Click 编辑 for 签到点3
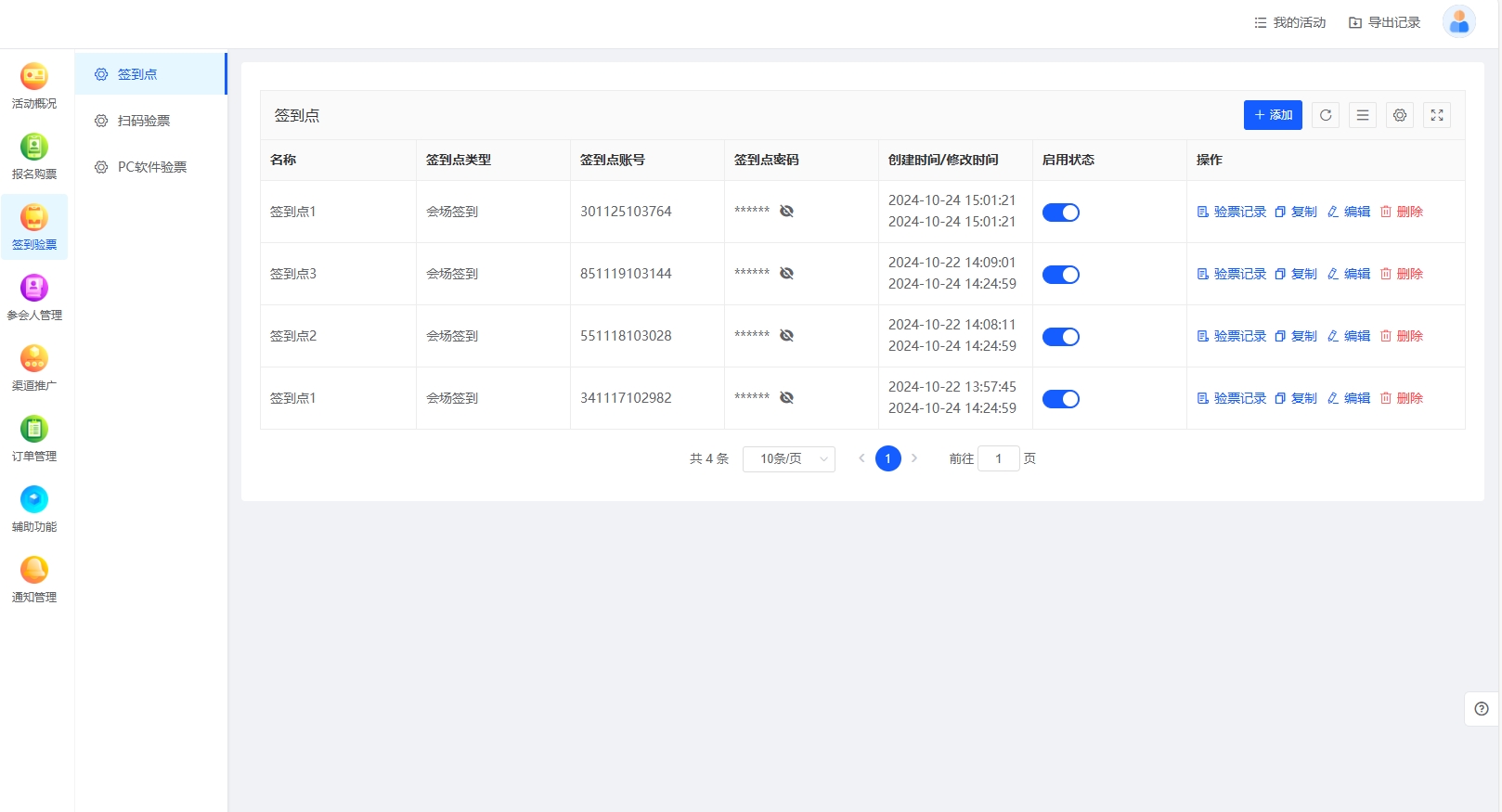The width and height of the screenshot is (1502, 812). coord(1349,274)
